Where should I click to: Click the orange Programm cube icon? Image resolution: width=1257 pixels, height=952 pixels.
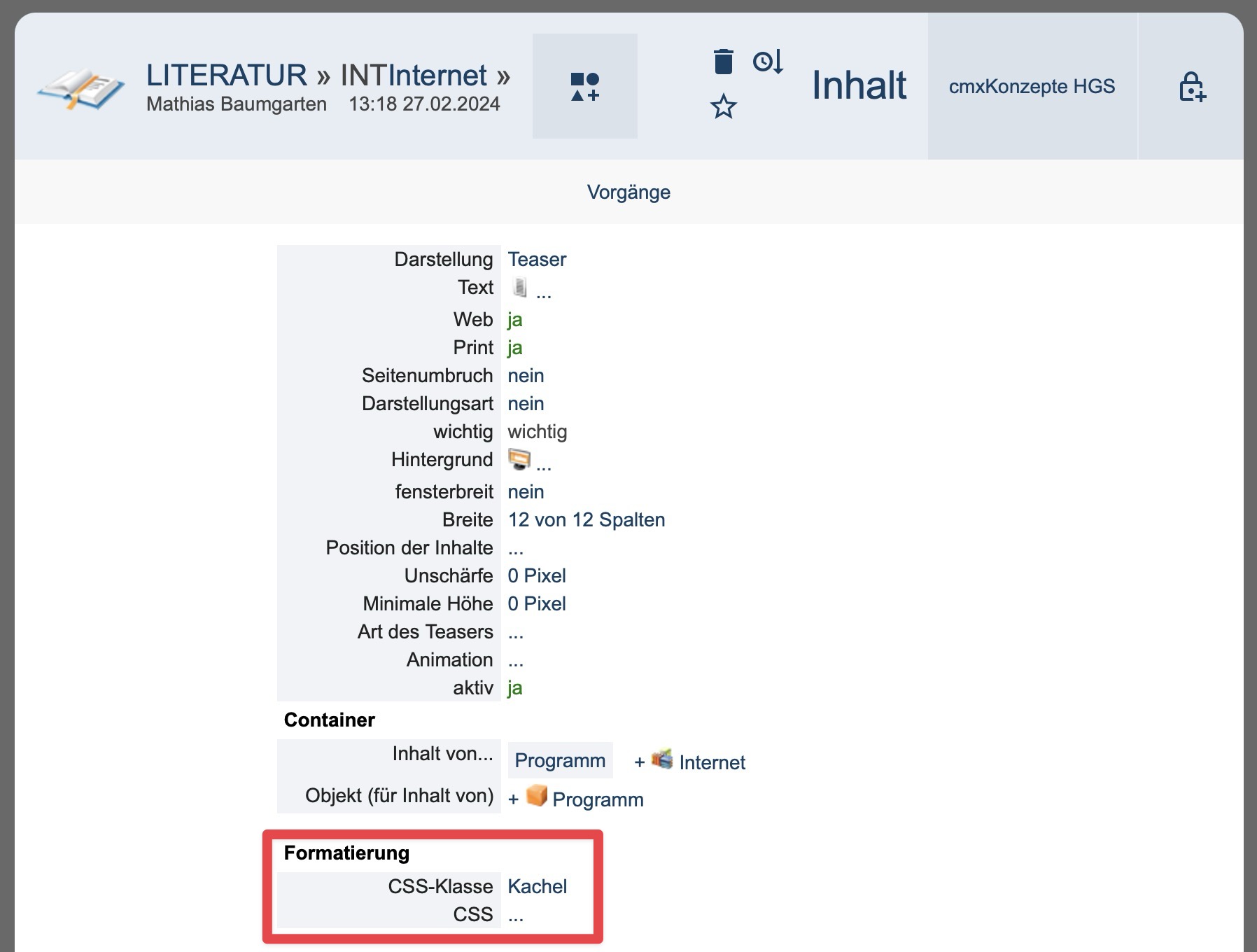point(536,796)
